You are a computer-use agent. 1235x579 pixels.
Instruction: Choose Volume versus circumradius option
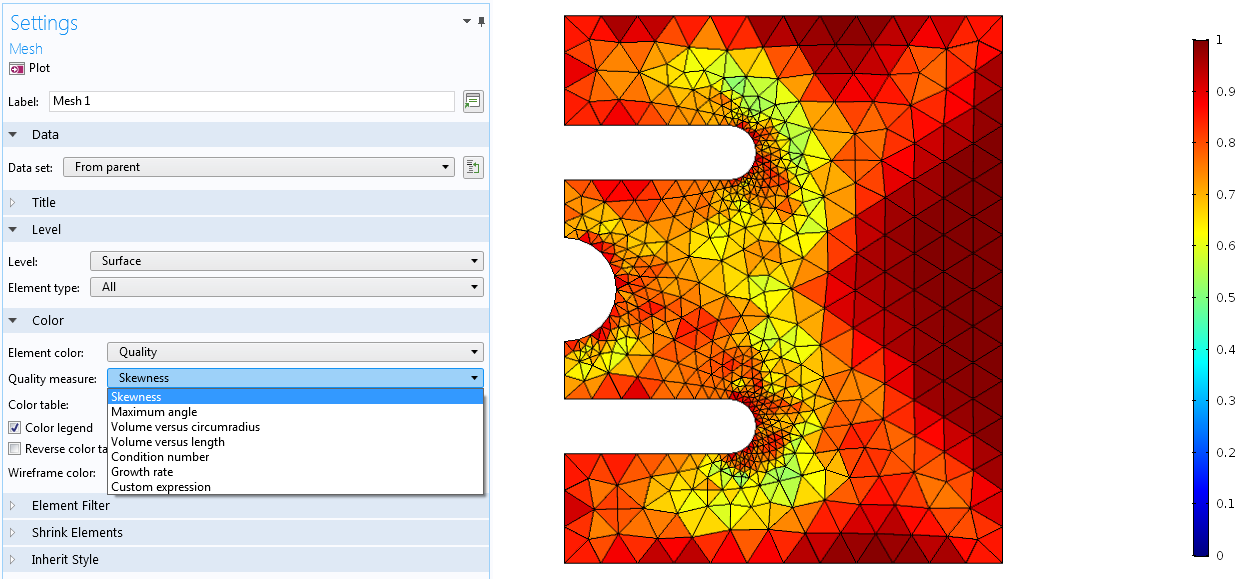click(x=185, y=427)
